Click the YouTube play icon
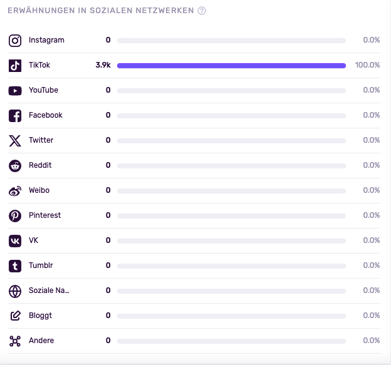Screen dimensions: 391x365 pos(15,91)
